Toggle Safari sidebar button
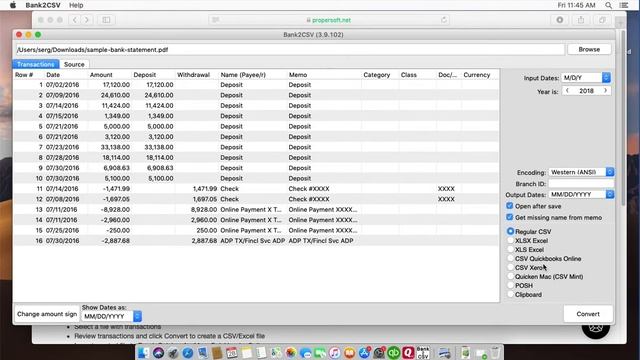Image resolution: width=640 pixels, height=360 pixels. [x=106, y=20]
